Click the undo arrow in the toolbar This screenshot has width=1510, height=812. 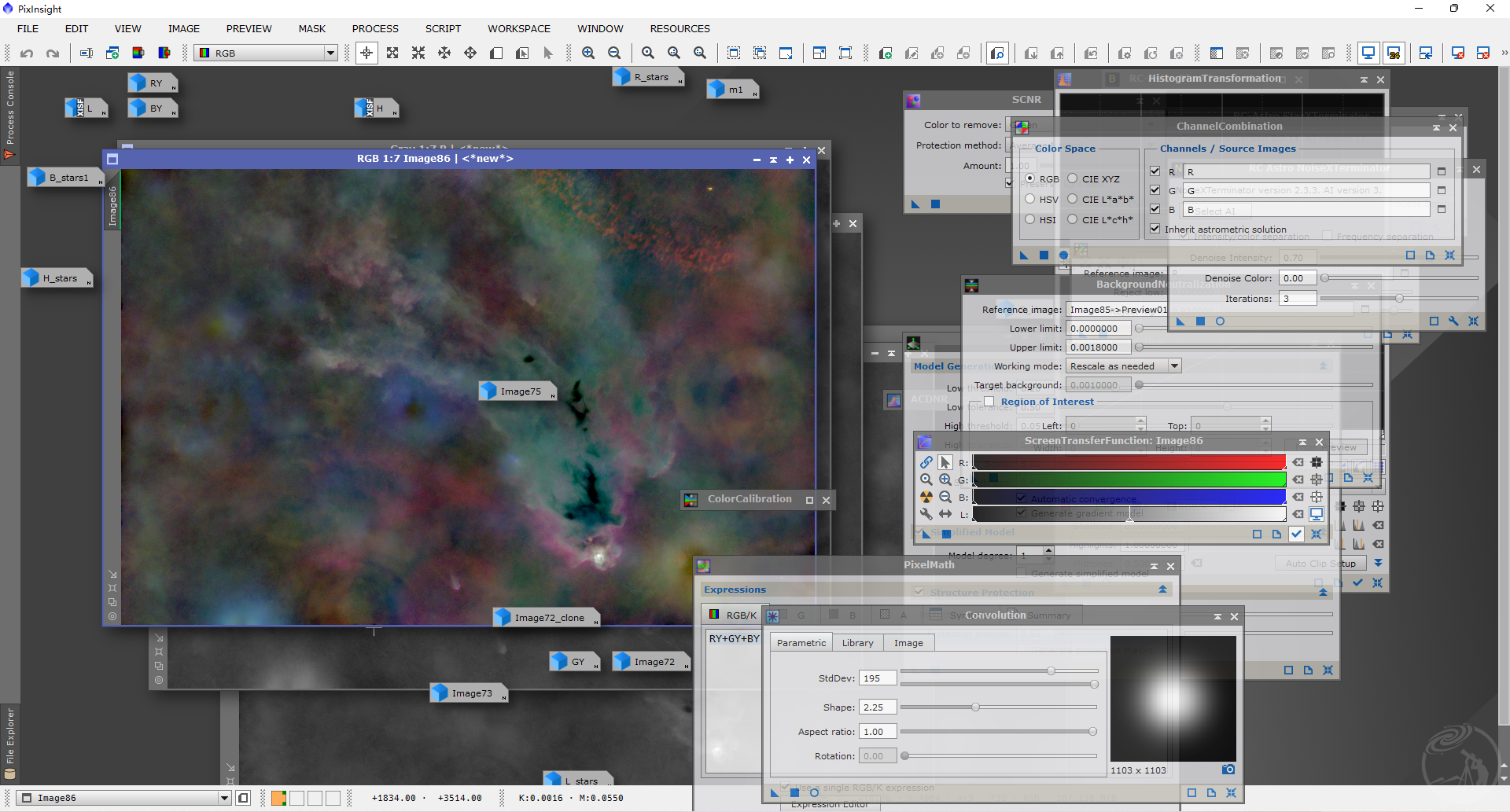coord(27,53)
